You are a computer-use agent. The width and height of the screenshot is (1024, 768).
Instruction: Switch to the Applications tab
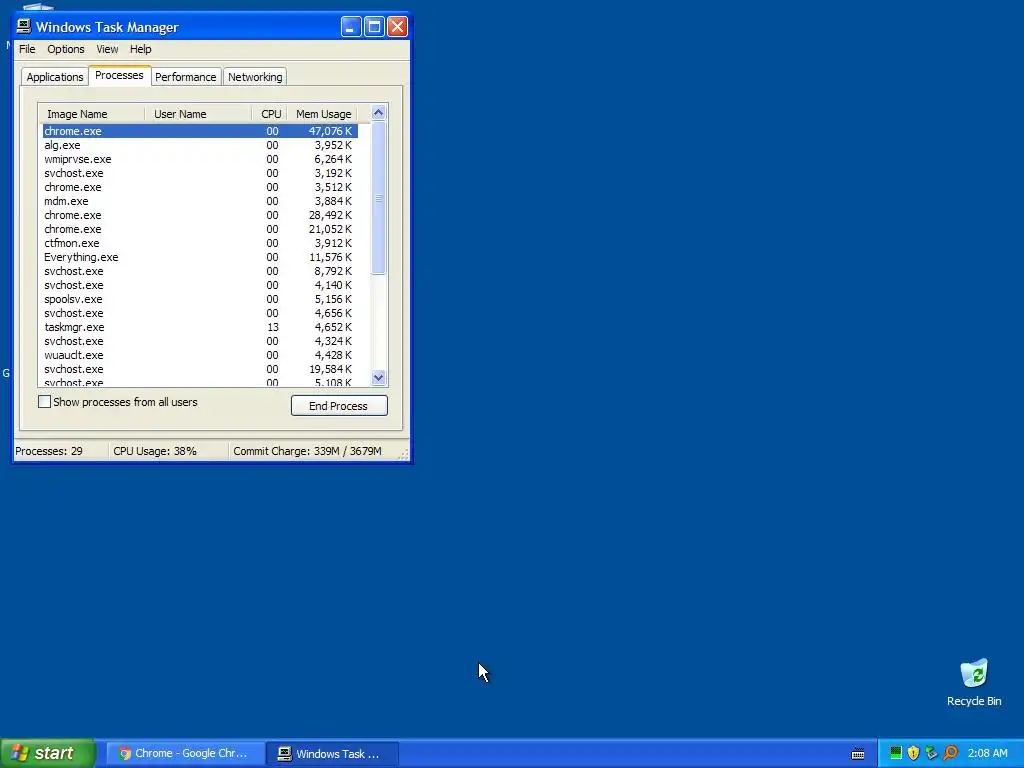click(x=55, y=77)
